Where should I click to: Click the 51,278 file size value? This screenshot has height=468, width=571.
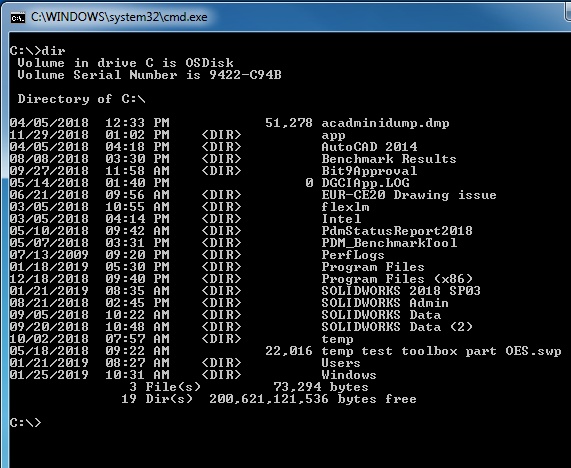click(289, 123)
